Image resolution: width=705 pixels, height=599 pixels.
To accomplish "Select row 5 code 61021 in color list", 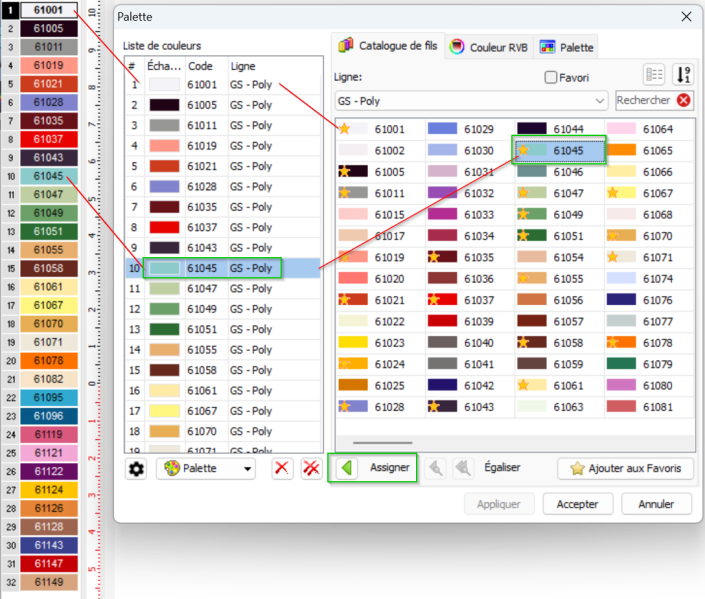I will click(223, 166).
